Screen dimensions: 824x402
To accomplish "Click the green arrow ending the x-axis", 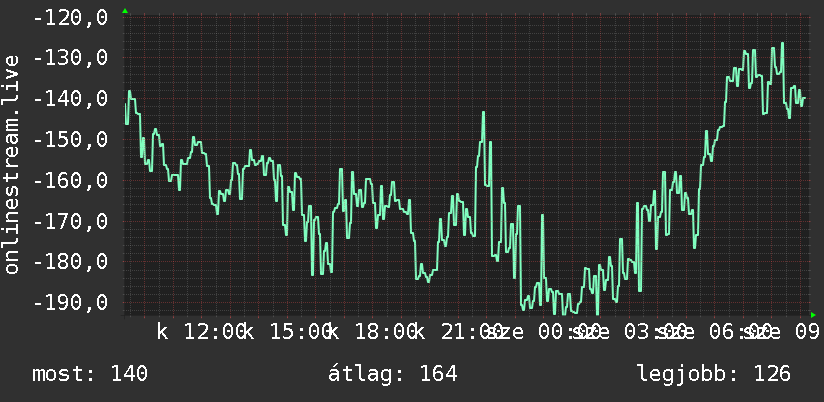I will click(x=813, y=315).
